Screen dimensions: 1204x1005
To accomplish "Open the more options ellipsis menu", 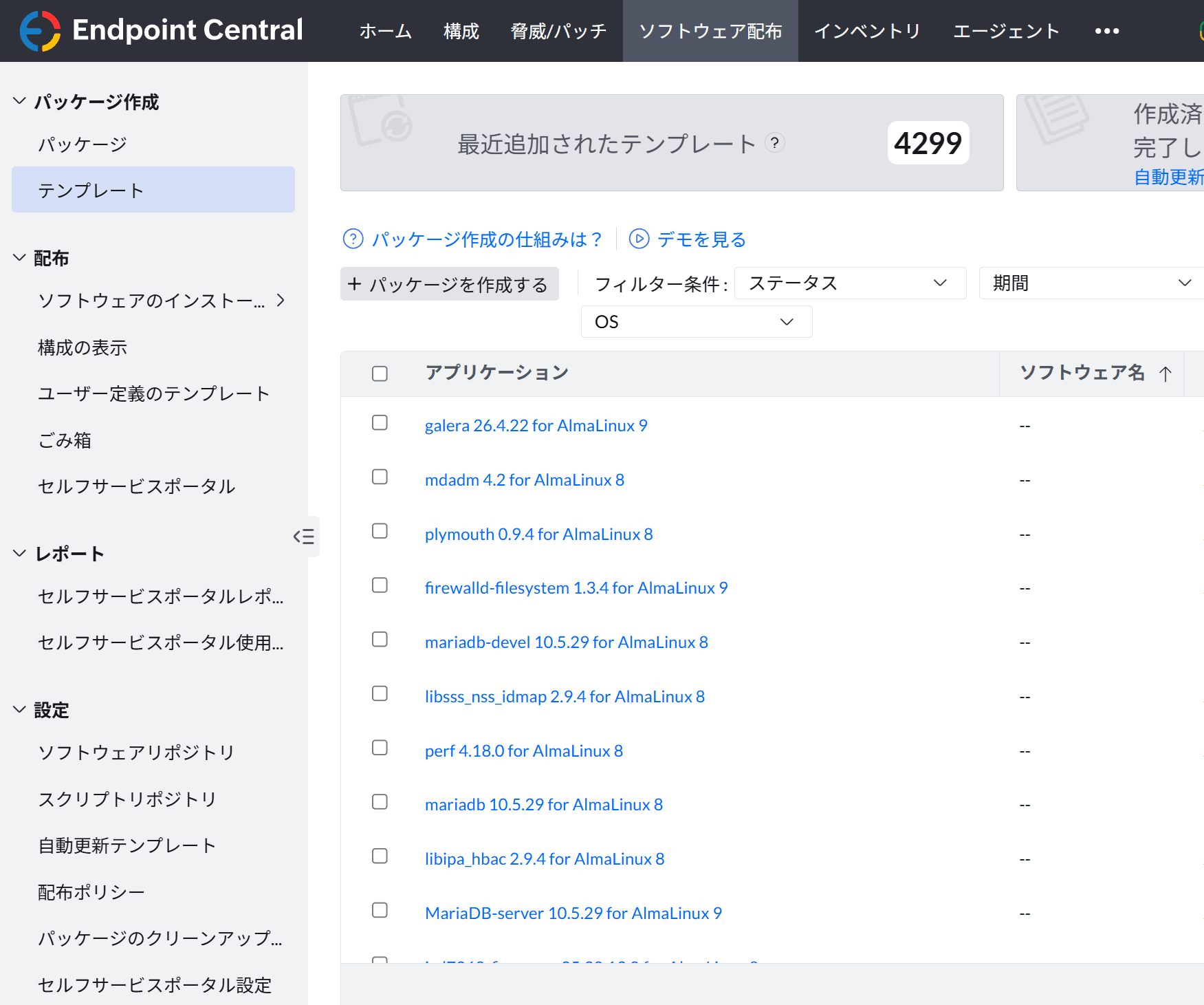I will coord(1106,31).
